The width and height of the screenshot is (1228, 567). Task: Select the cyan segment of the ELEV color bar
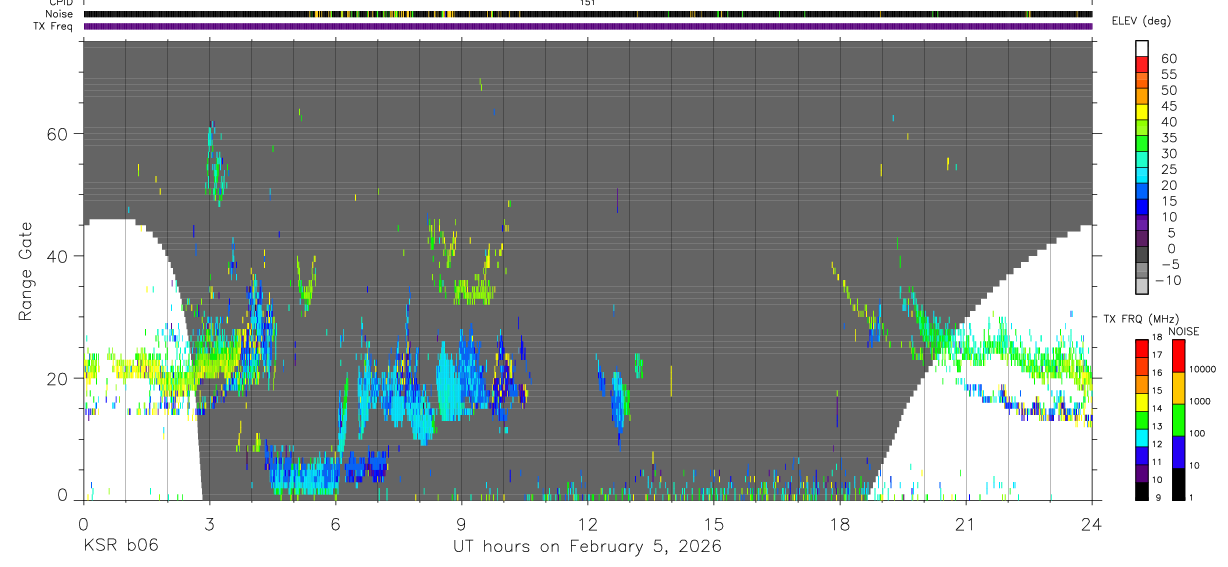pyautogui.click(x=1142, y=175)
